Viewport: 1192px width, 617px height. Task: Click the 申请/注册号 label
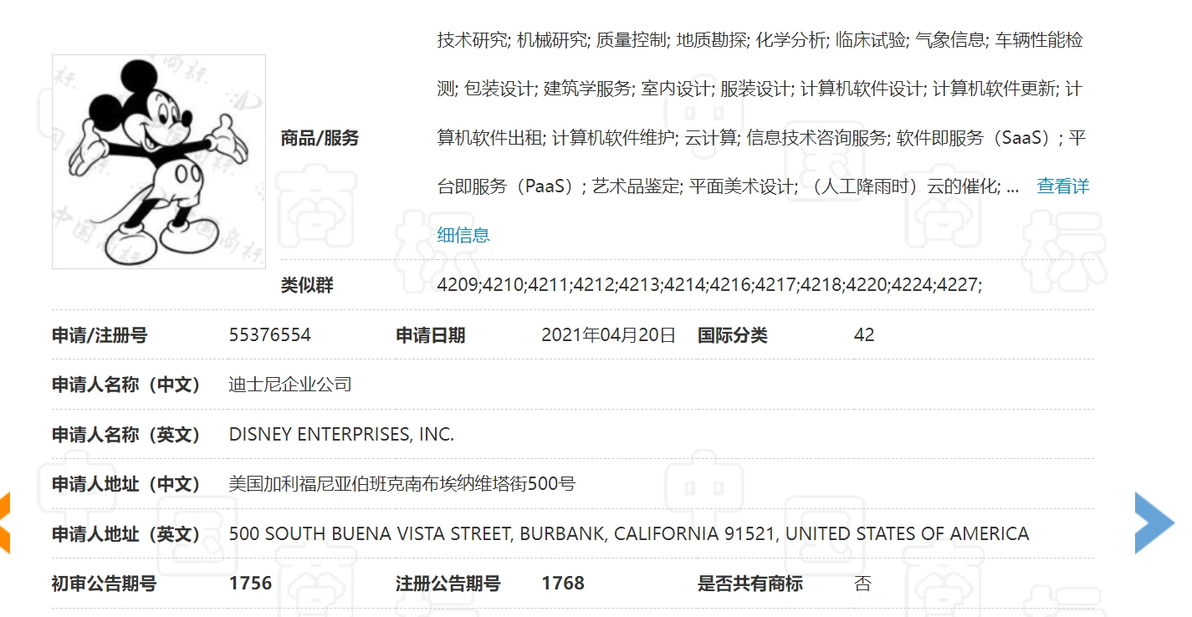click(x=100, y=335)
